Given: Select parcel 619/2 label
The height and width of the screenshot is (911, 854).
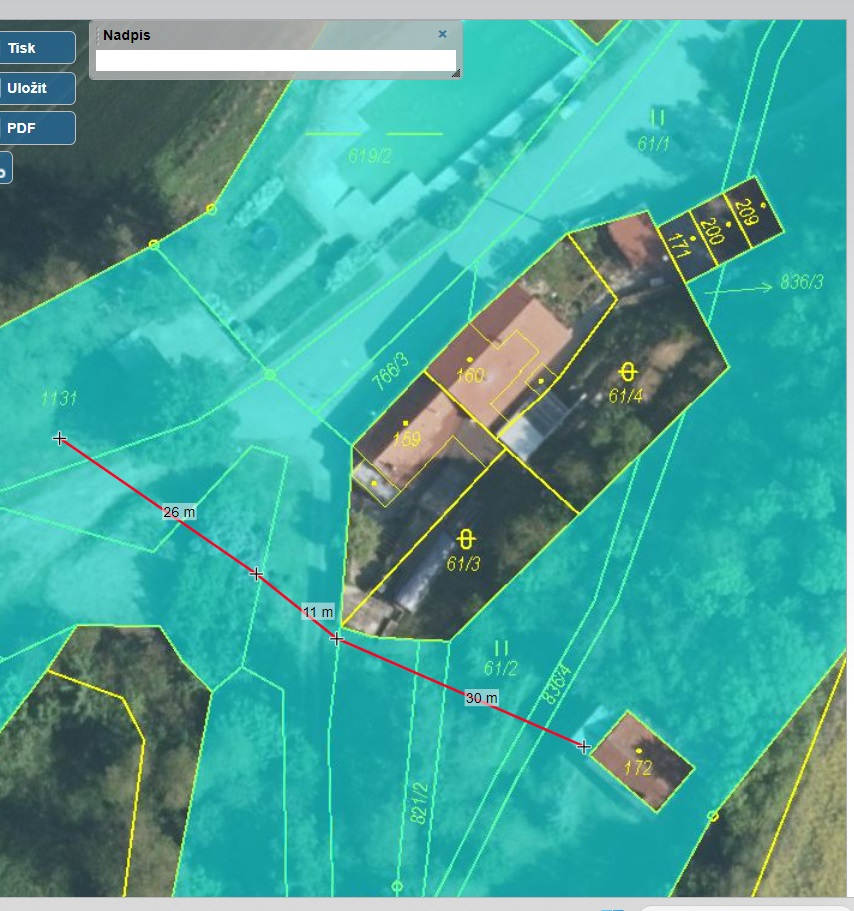Looking at the screenshot, I should [x=368, y=155].
